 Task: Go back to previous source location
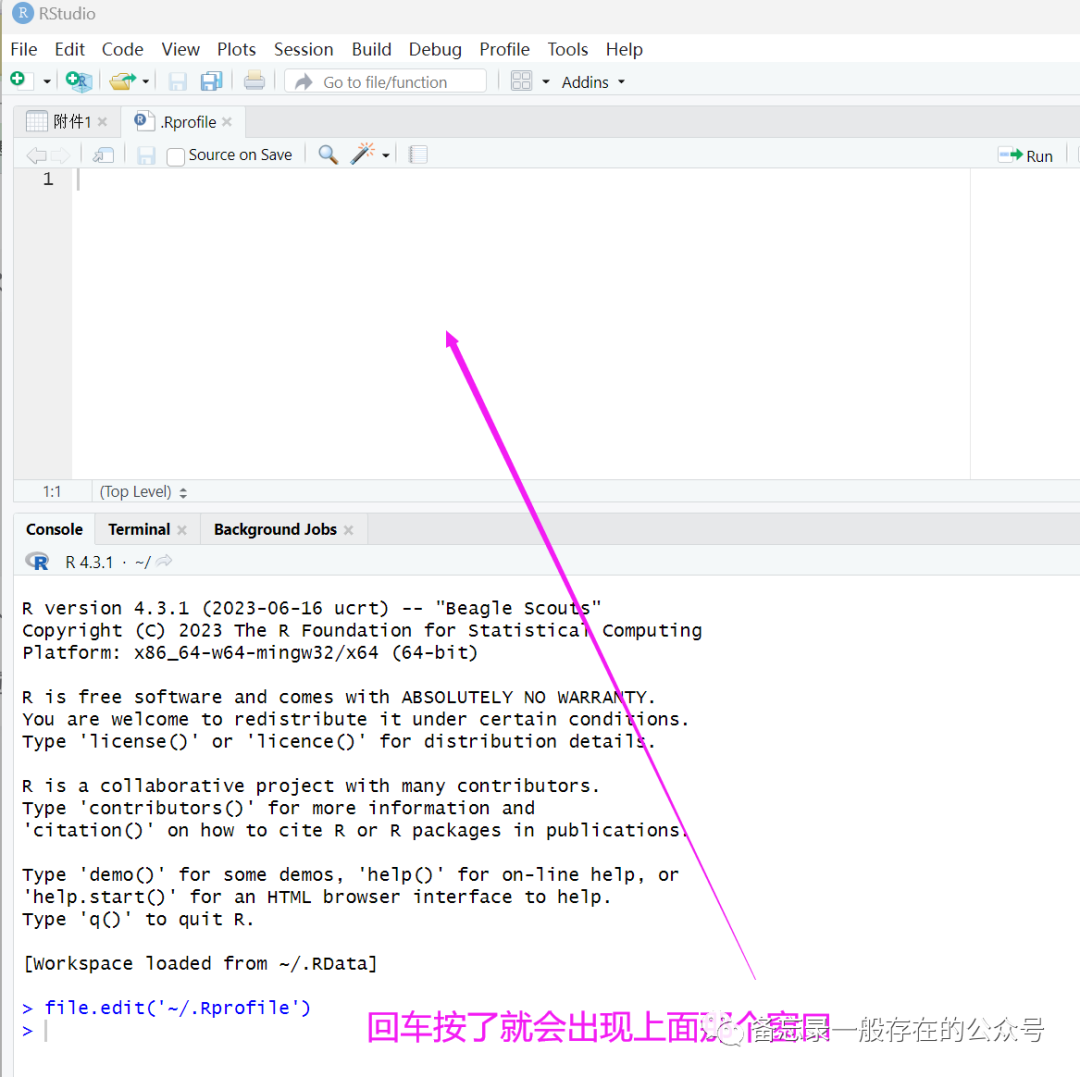[x=36, y=155]
